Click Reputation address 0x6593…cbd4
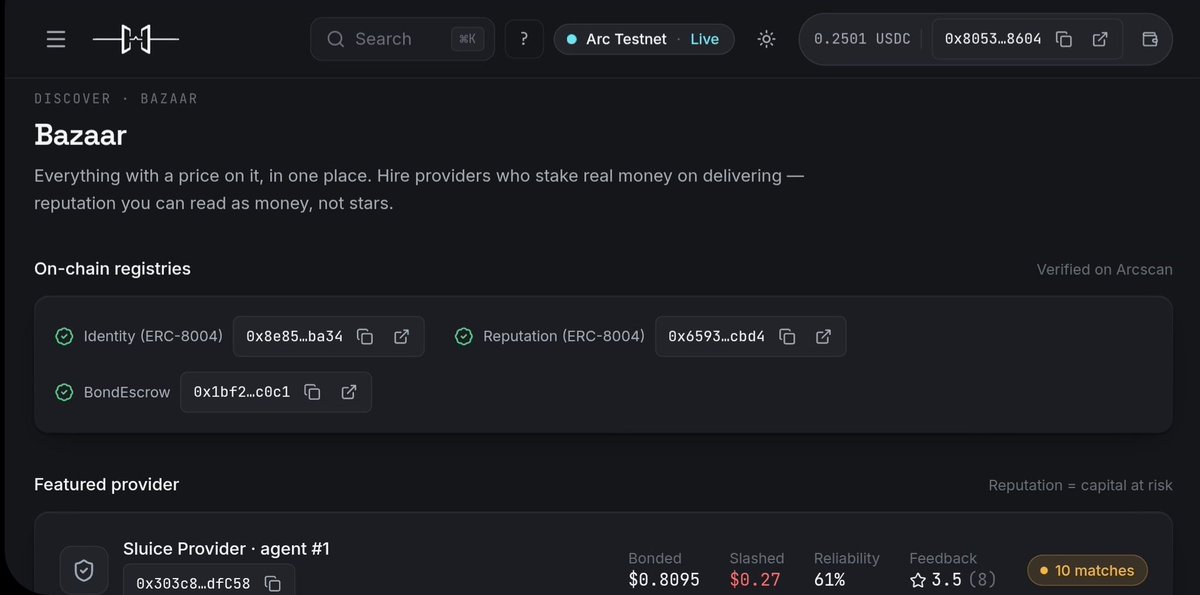1200x595 pixels. (716, 336)
